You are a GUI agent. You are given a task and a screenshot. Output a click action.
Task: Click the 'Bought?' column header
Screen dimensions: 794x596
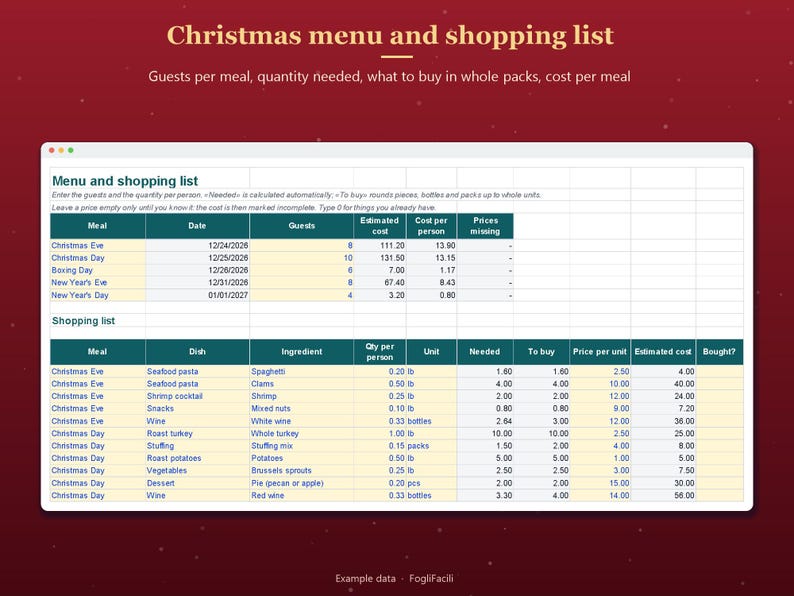coord(719,352)
